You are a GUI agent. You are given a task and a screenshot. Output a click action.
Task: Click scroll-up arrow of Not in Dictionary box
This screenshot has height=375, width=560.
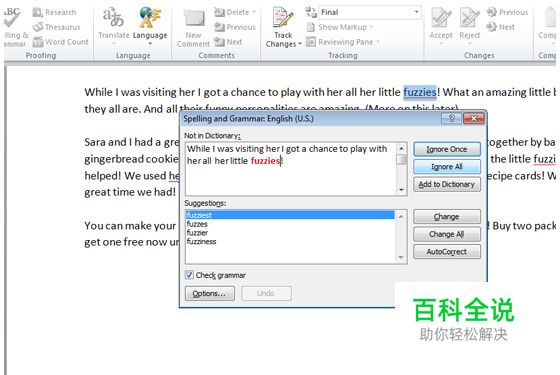point(401,148)
